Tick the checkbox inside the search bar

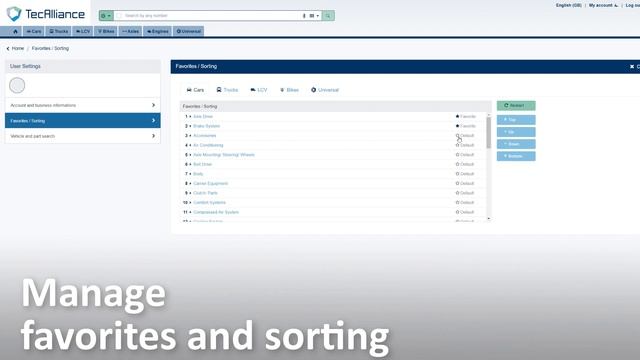(119, 16)
